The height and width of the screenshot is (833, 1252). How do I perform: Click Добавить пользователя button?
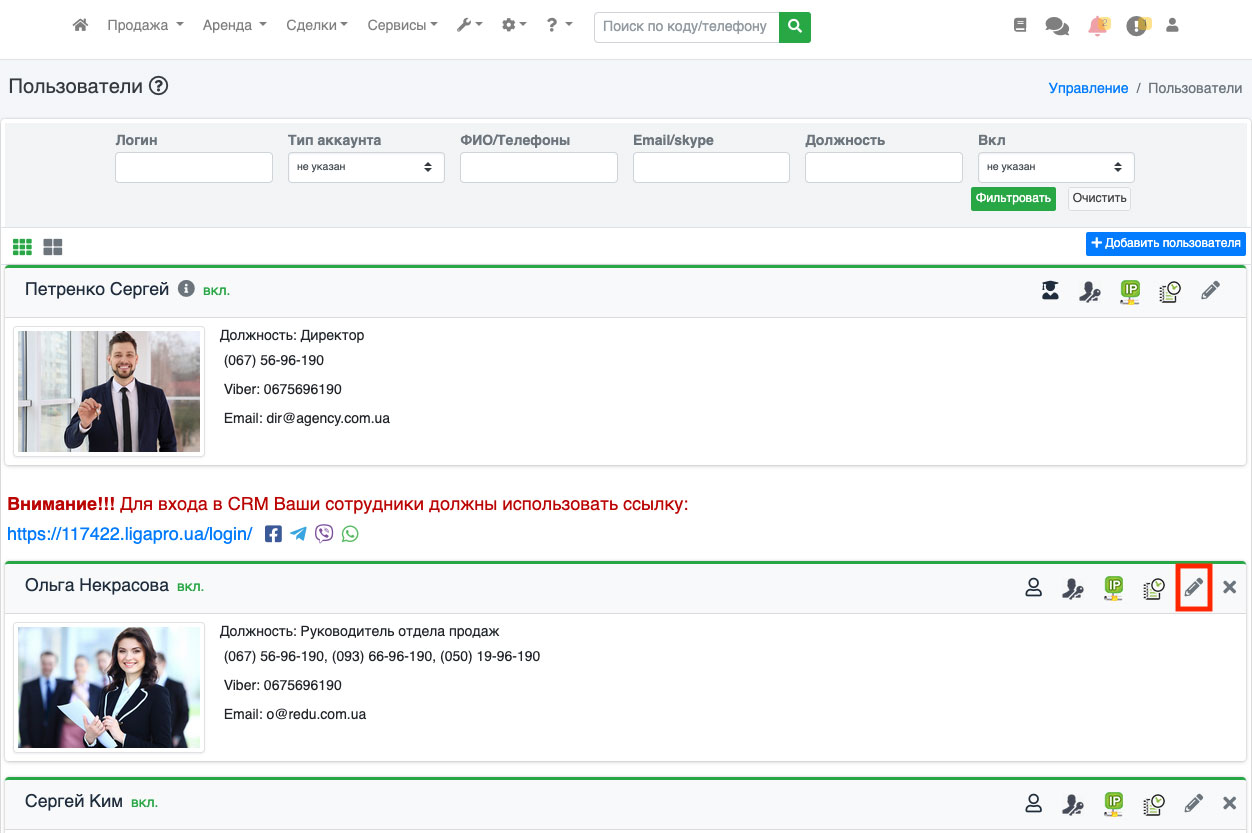[1165, 243]
